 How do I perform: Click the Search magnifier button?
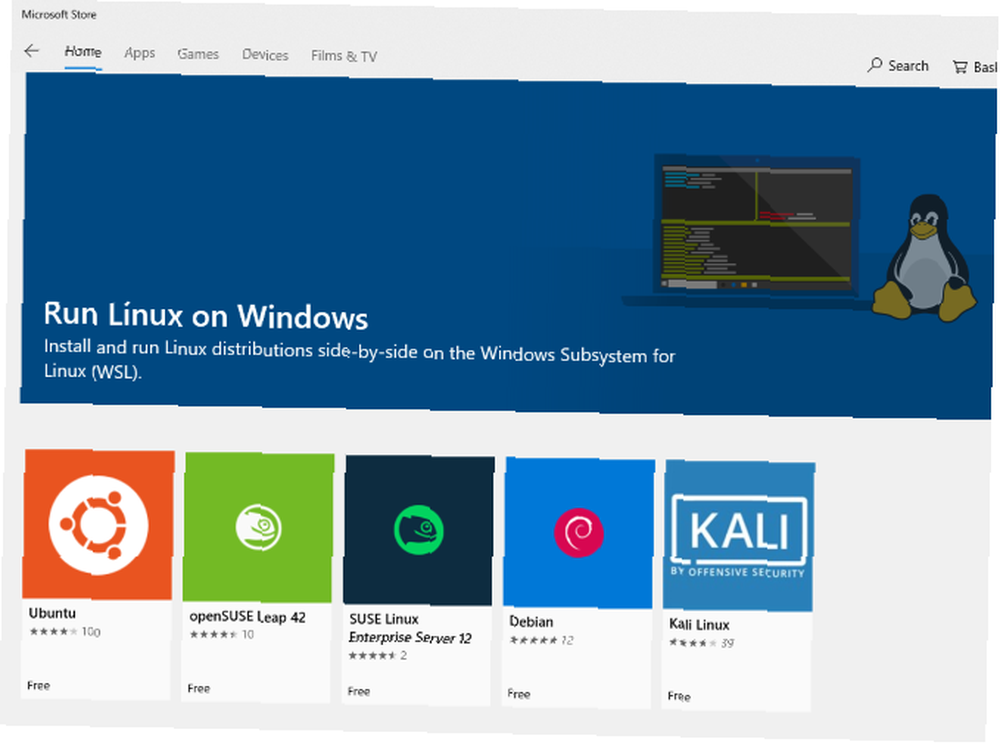click(898, 65)
